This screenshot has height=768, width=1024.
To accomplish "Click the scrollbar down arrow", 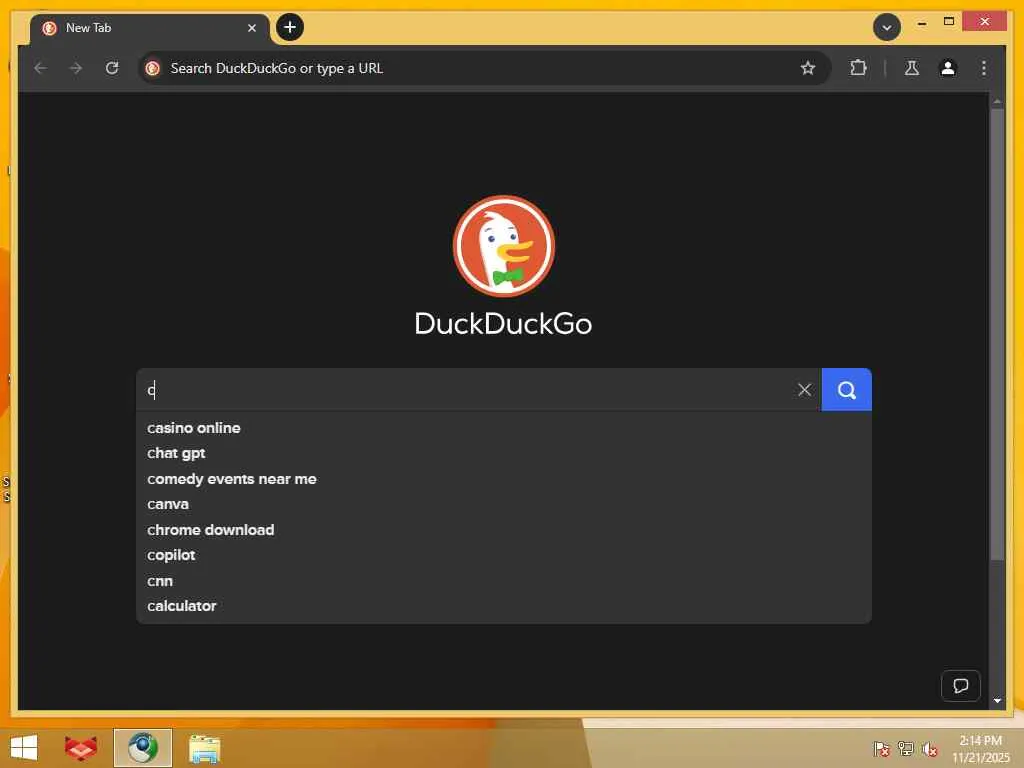I will 997,700.
